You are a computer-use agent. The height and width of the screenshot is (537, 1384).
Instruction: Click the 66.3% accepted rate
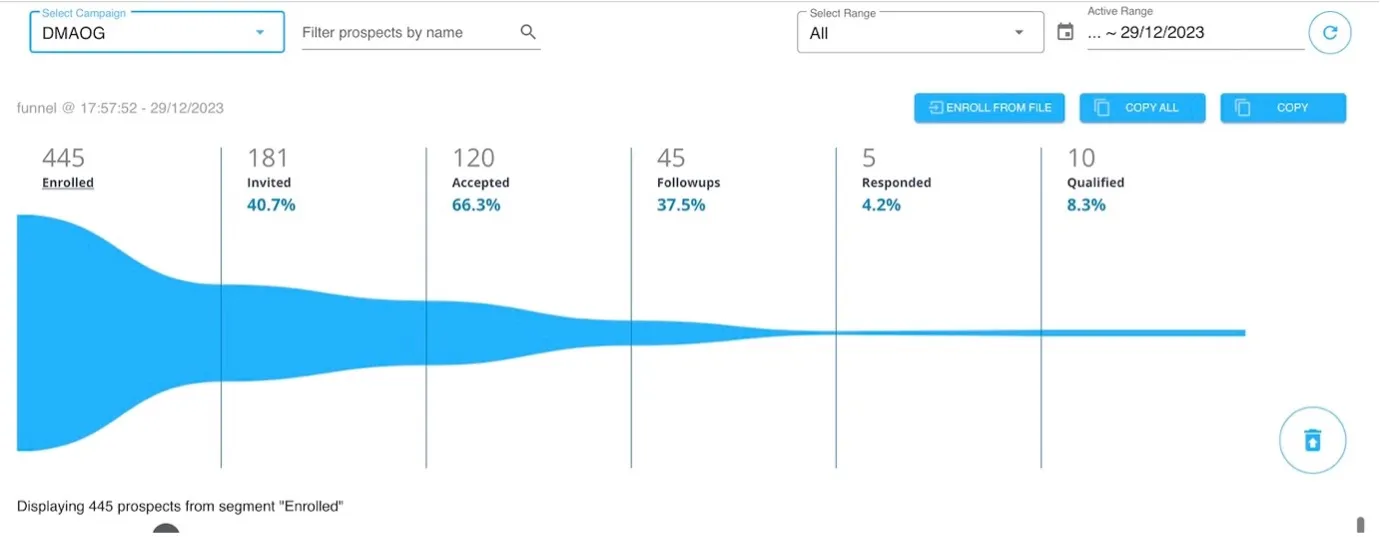pos(476,205)
